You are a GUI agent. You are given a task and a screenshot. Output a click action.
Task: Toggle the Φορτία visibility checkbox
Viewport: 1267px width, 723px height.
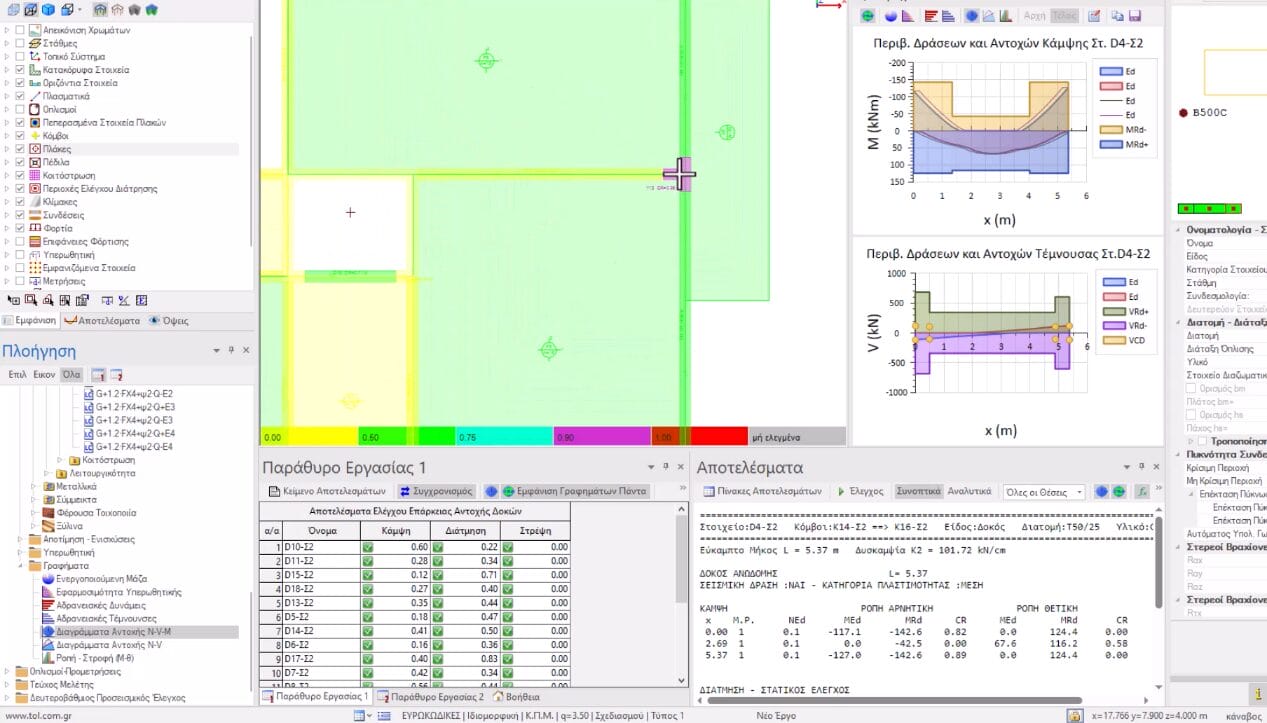(x=20, y=228)
